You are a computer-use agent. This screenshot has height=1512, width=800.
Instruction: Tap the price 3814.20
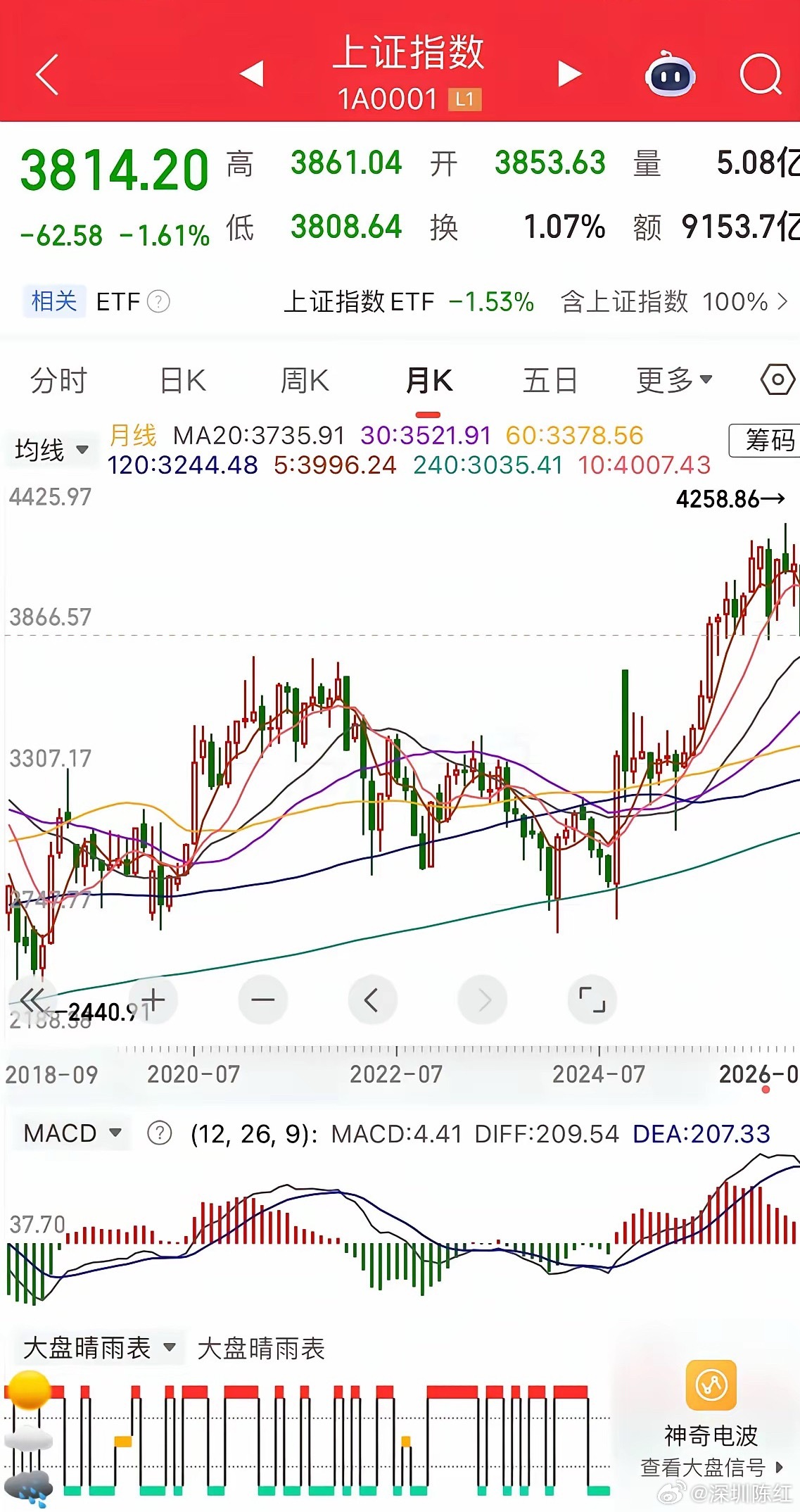(x=115, y=170)
